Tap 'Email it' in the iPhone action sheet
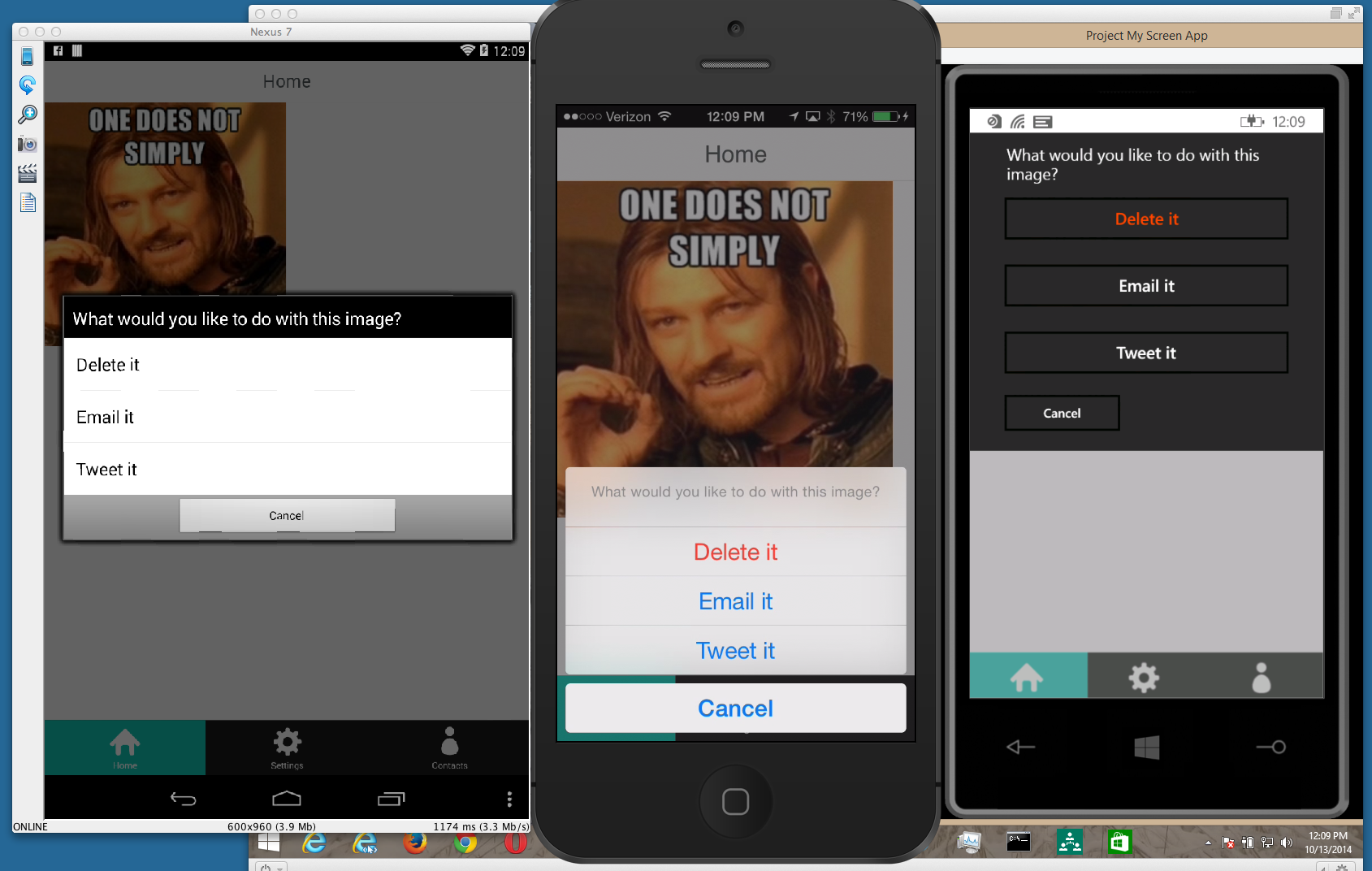 tap(736, 601)
